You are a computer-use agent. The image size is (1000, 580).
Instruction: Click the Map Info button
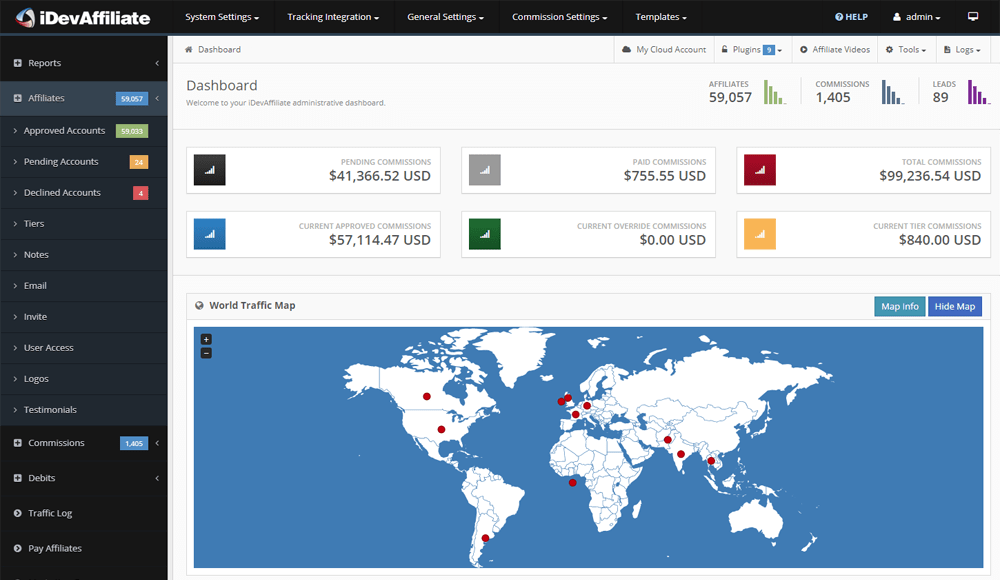pos(899,306)
